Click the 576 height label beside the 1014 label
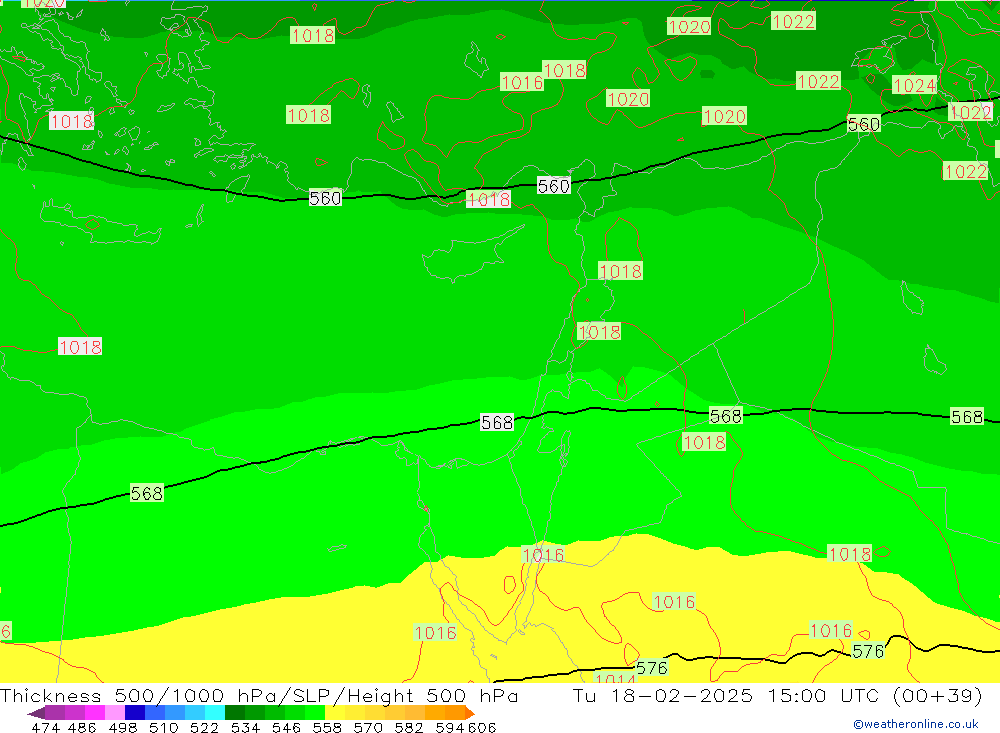The height and width of the screenshot is (733, 1000). 651,667
